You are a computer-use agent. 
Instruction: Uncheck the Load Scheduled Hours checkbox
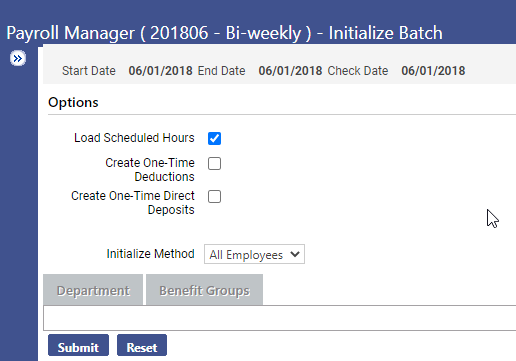214,138
